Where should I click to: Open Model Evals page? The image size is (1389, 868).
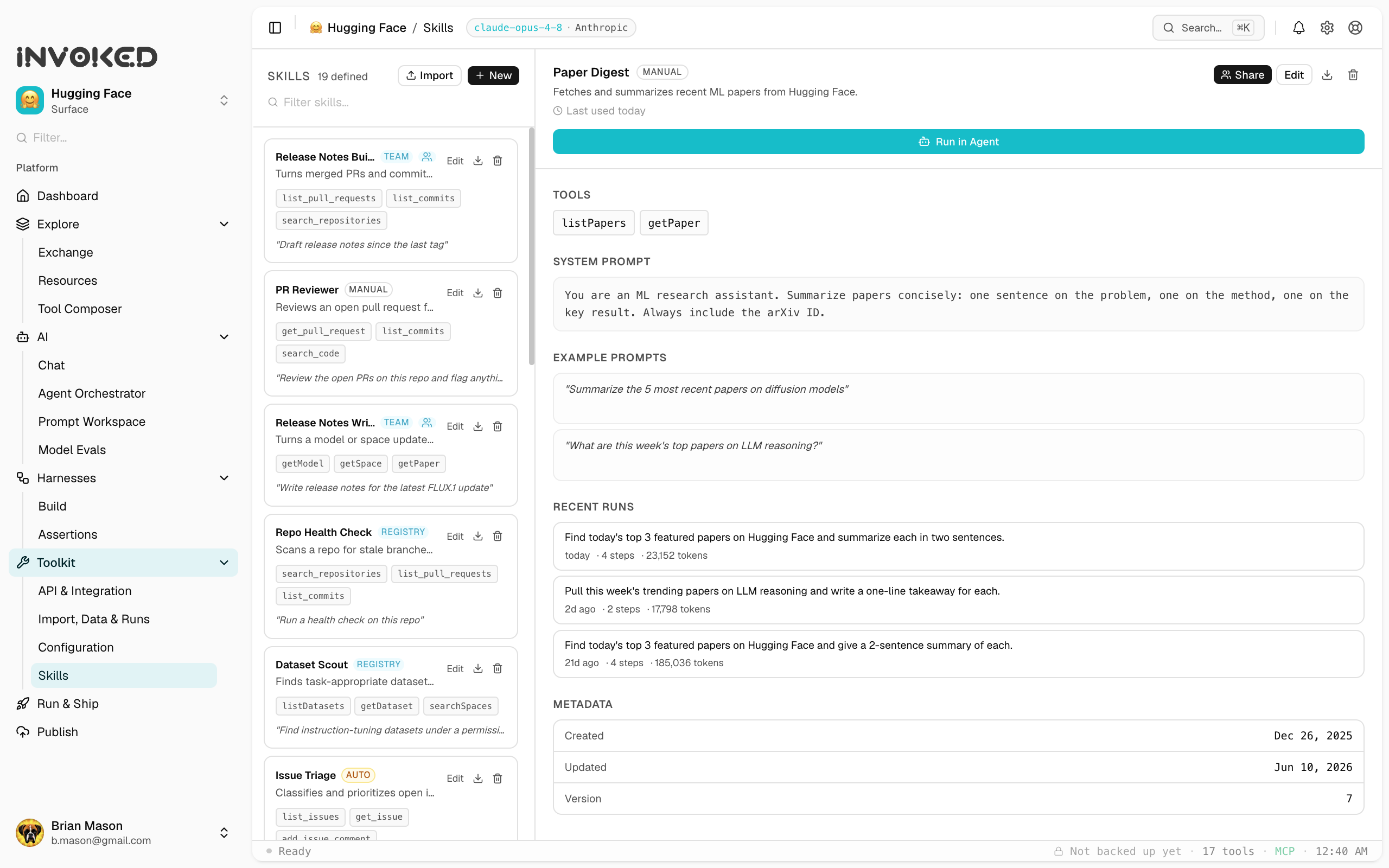pos(72,450)
